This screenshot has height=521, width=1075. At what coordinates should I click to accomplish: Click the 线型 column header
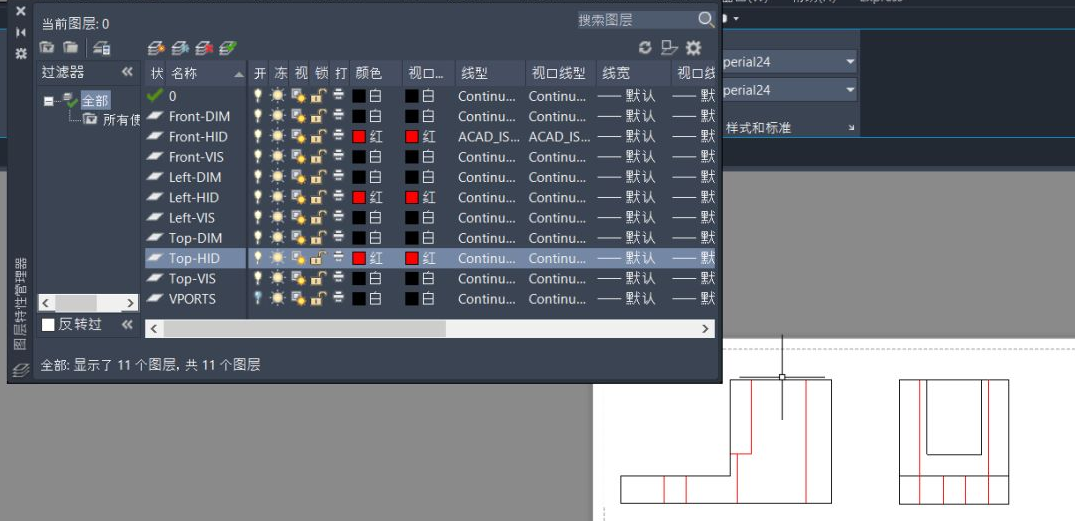click(474, 73)
